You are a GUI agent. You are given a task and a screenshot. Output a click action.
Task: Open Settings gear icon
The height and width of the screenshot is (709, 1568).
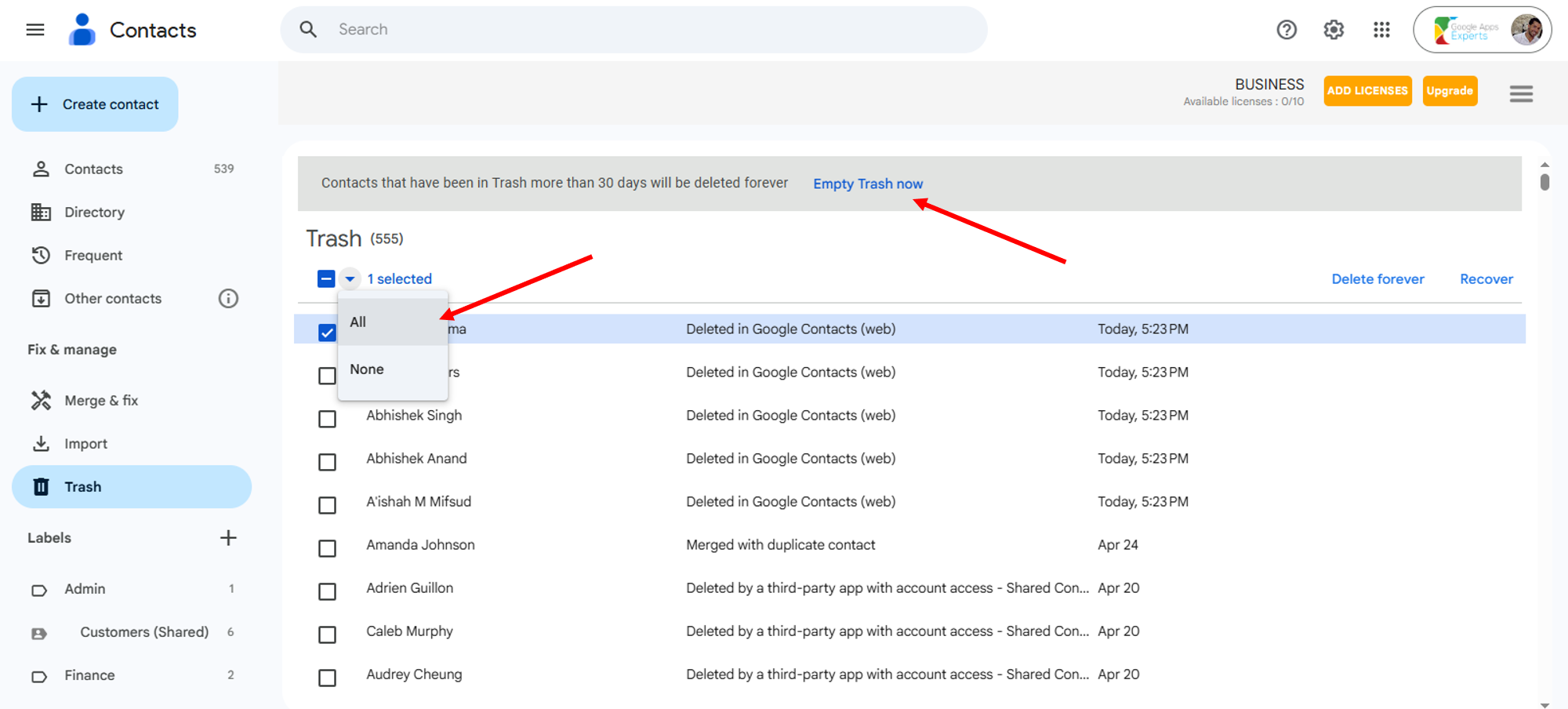(1334, 30)
